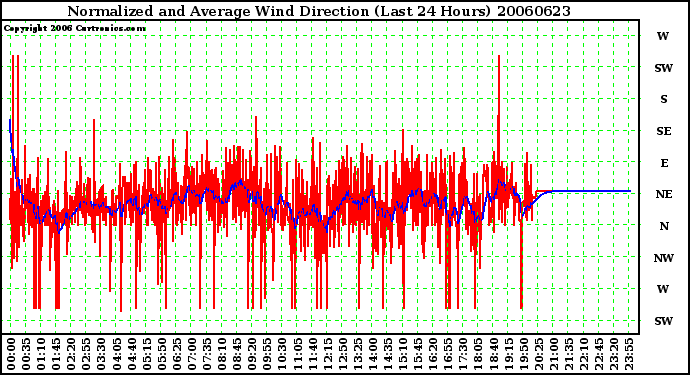Click the 19:50 time axis label
The image size is (690, 375).
tap(523, 354)
